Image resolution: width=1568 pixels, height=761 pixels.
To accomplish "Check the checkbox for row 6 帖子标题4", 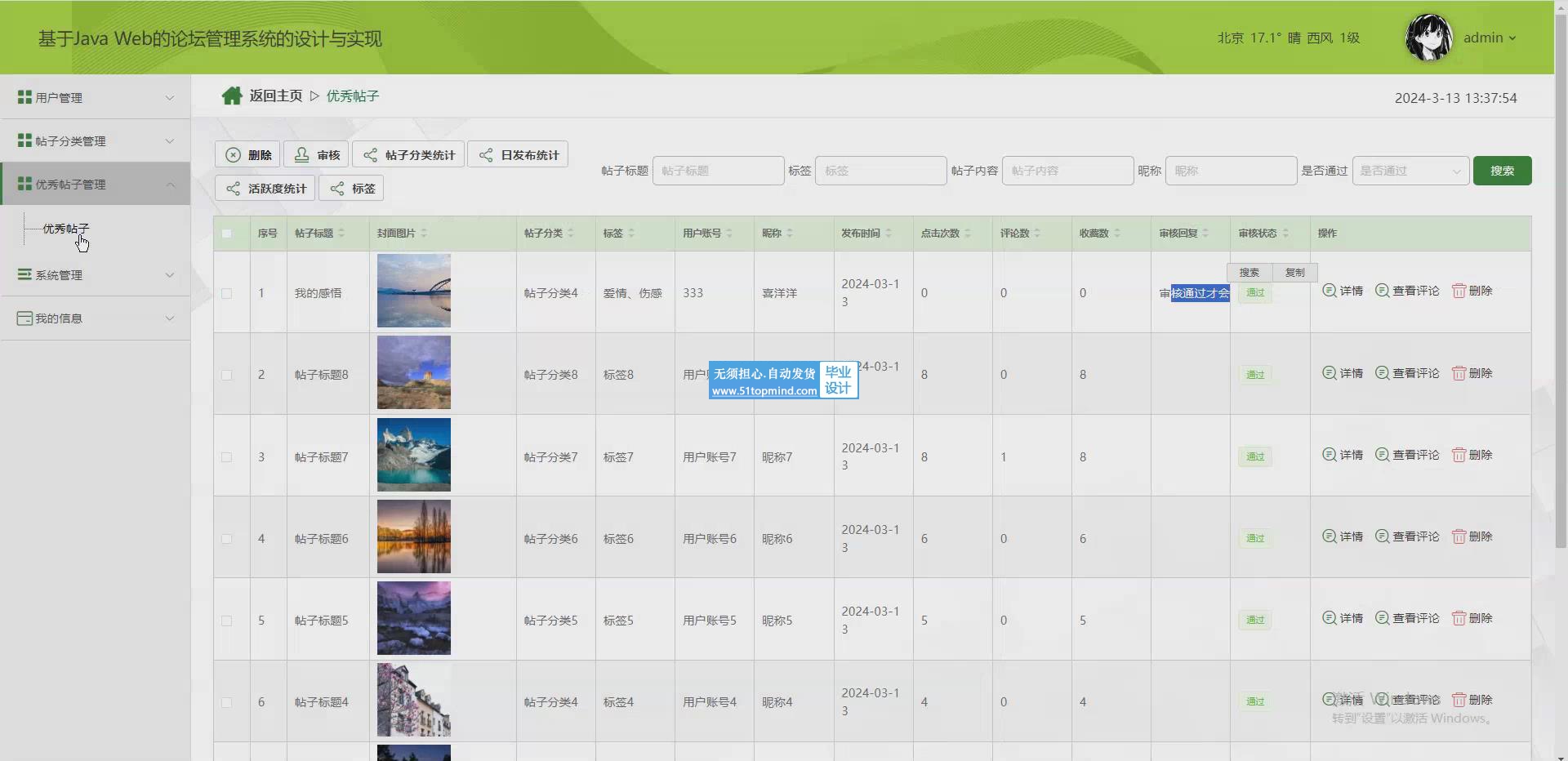I will [227, 702].
